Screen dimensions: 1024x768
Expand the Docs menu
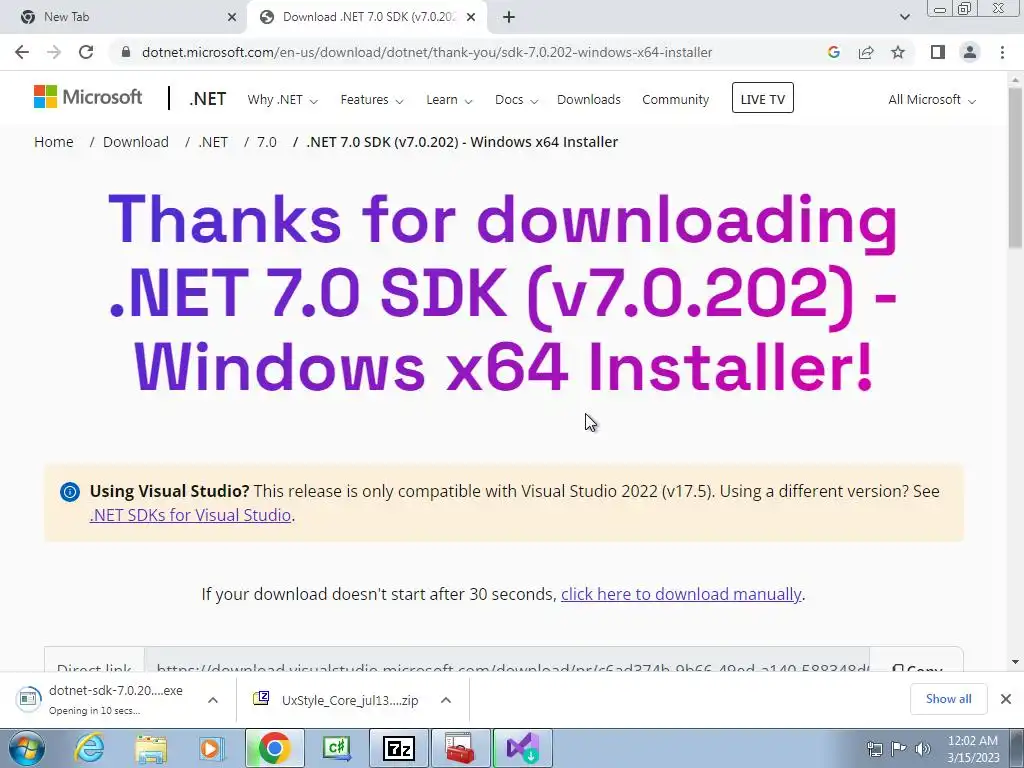click(516, 99)
